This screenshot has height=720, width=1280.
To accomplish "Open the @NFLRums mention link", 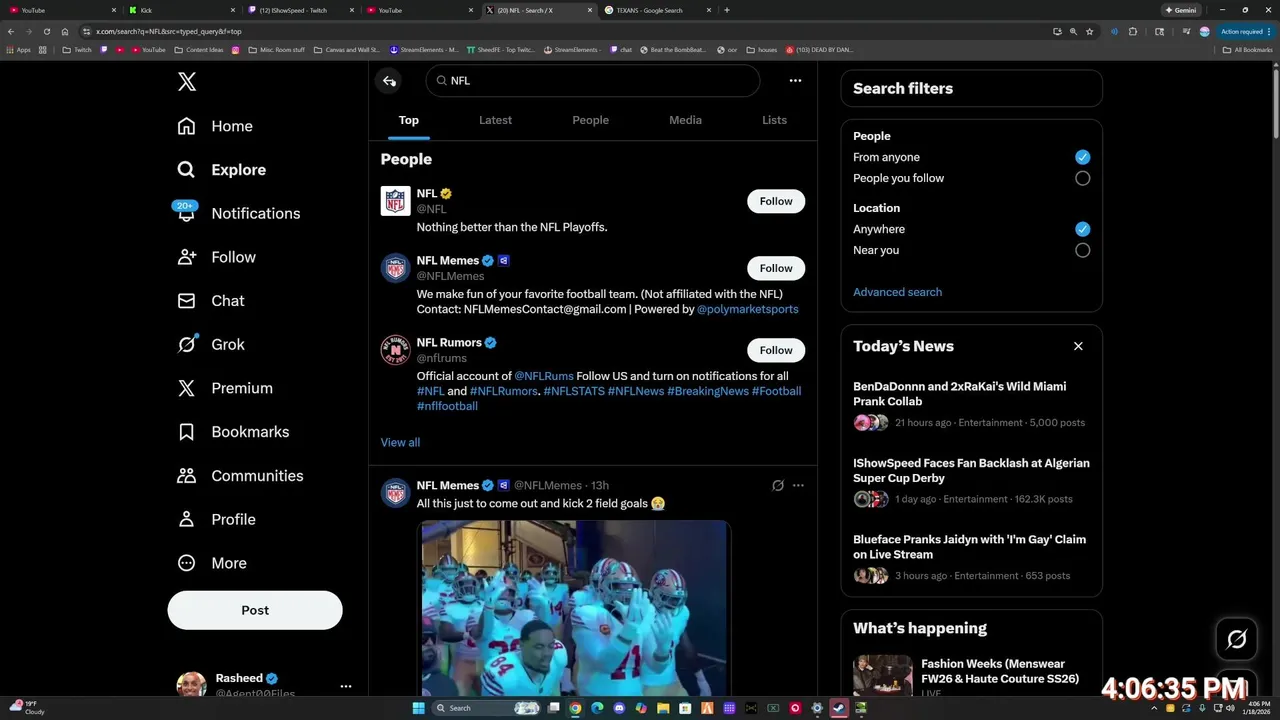I will coord(544,376).
